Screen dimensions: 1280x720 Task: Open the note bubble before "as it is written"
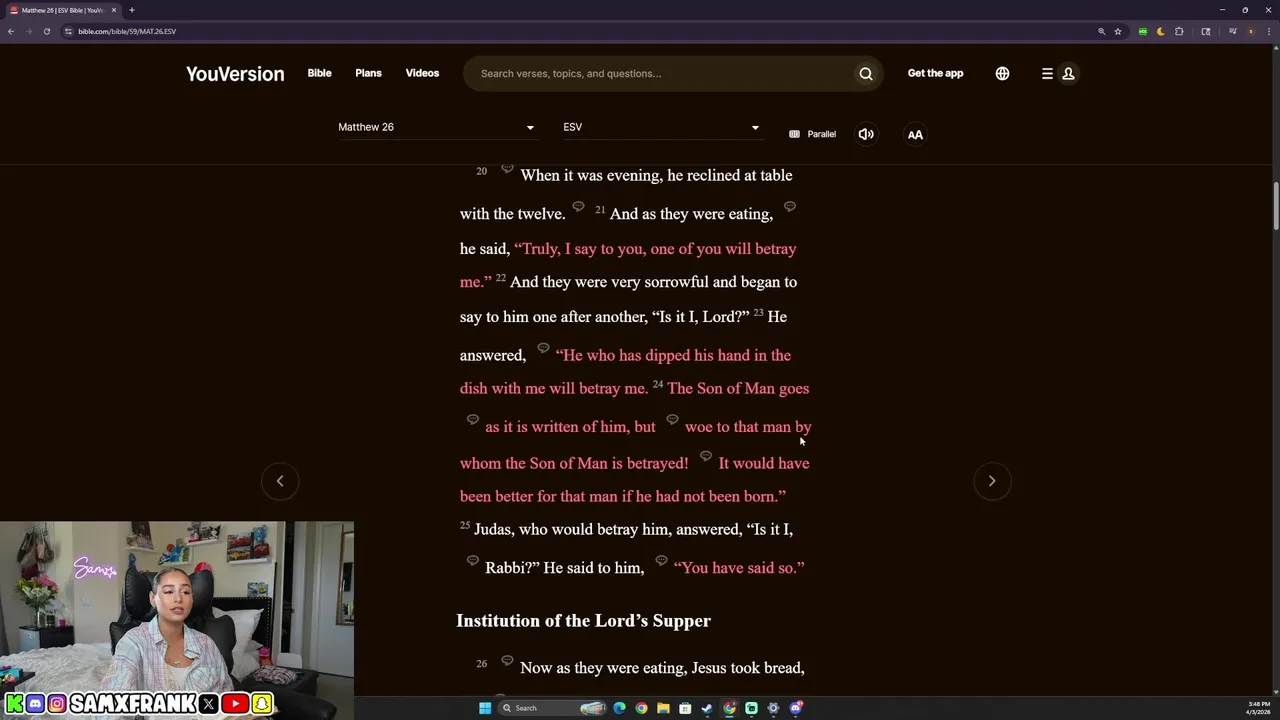(x=473, y=420)
